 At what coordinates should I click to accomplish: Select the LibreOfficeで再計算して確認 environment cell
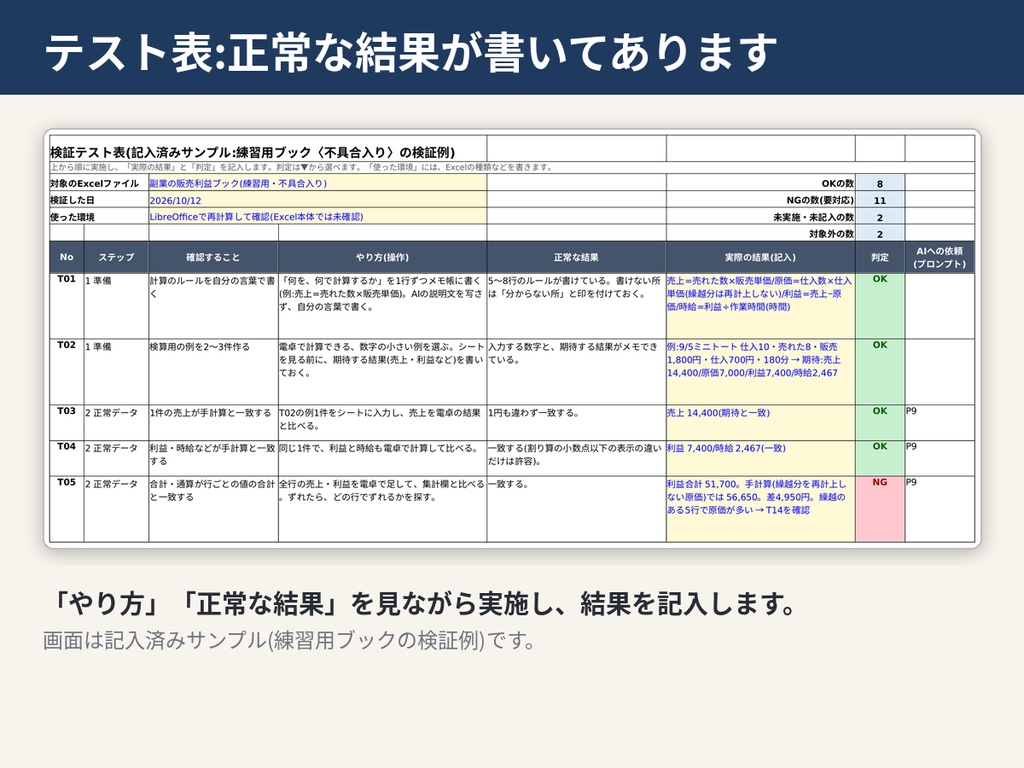click(x=317, y=216)
